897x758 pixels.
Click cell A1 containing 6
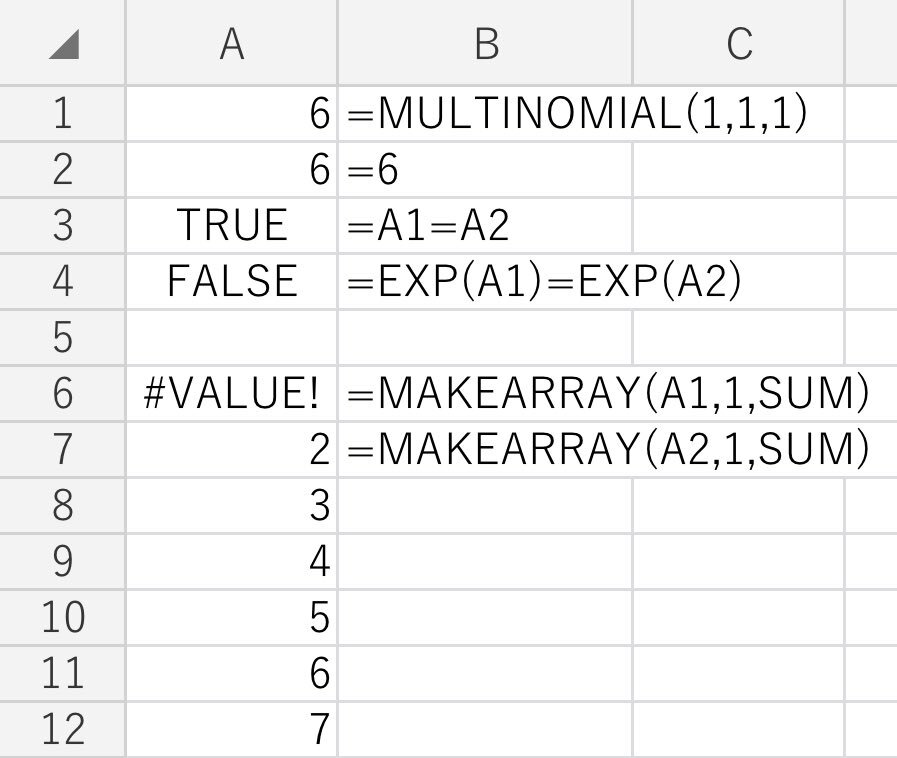pos(231,114)
